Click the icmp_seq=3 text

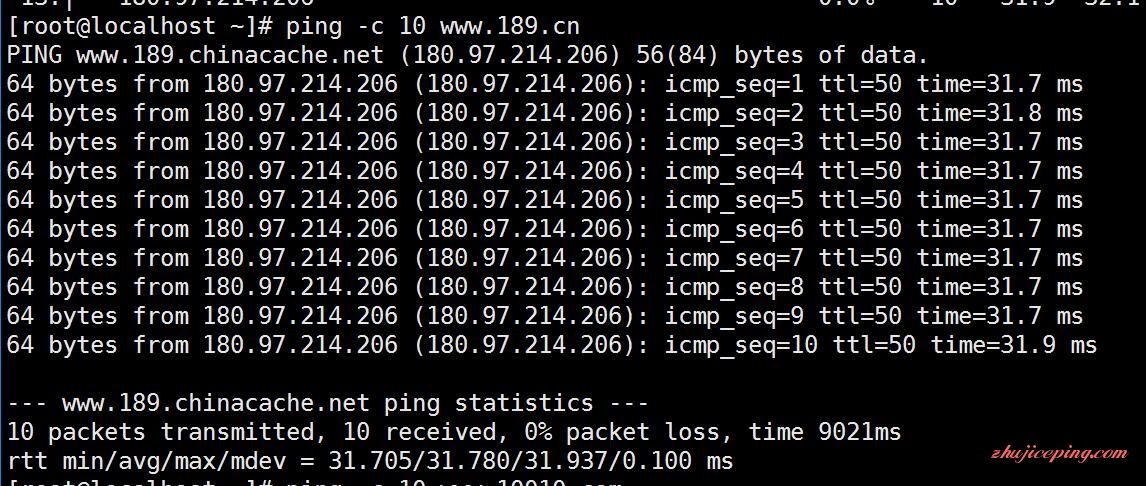pyautogui.click(x=735, y=142)
